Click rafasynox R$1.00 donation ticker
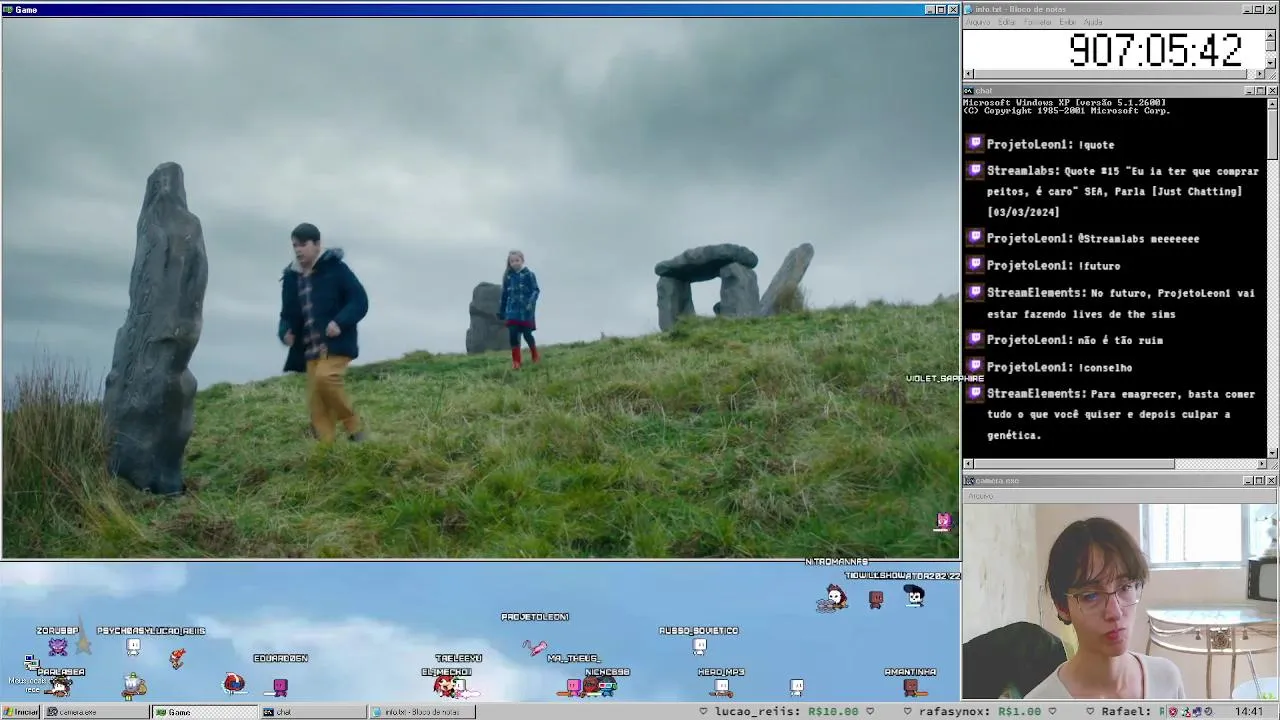The image size is (1280, 720). 980,711
